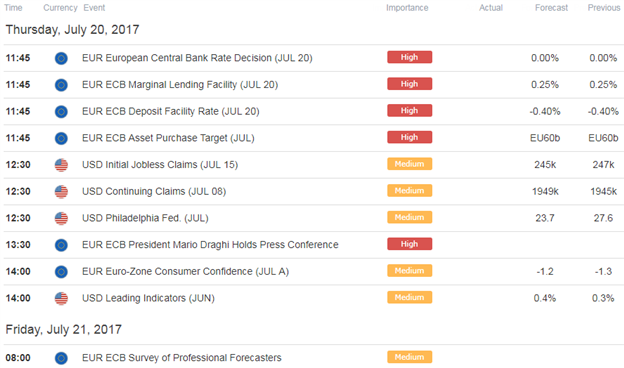Click the EU flag icon beside ECB Rate Decision
Image resolution: width=624 pixels, height=368 pixels.
(61, 58)
